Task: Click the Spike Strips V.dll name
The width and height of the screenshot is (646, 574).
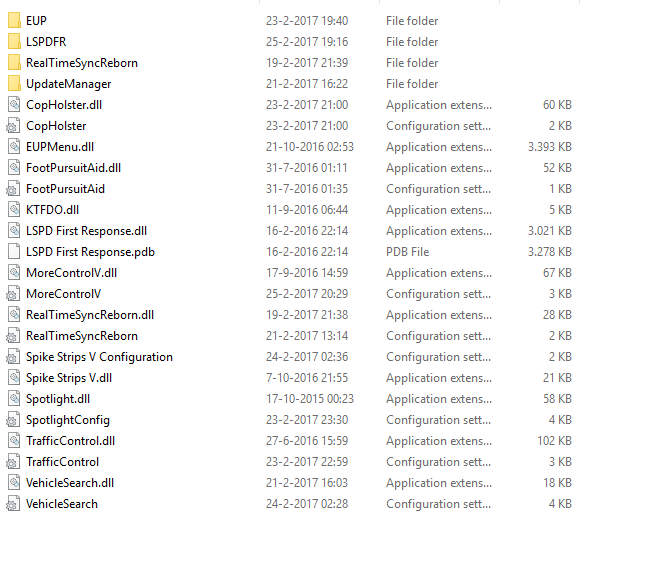Action: pyautogui.click(x=69, y=378)
